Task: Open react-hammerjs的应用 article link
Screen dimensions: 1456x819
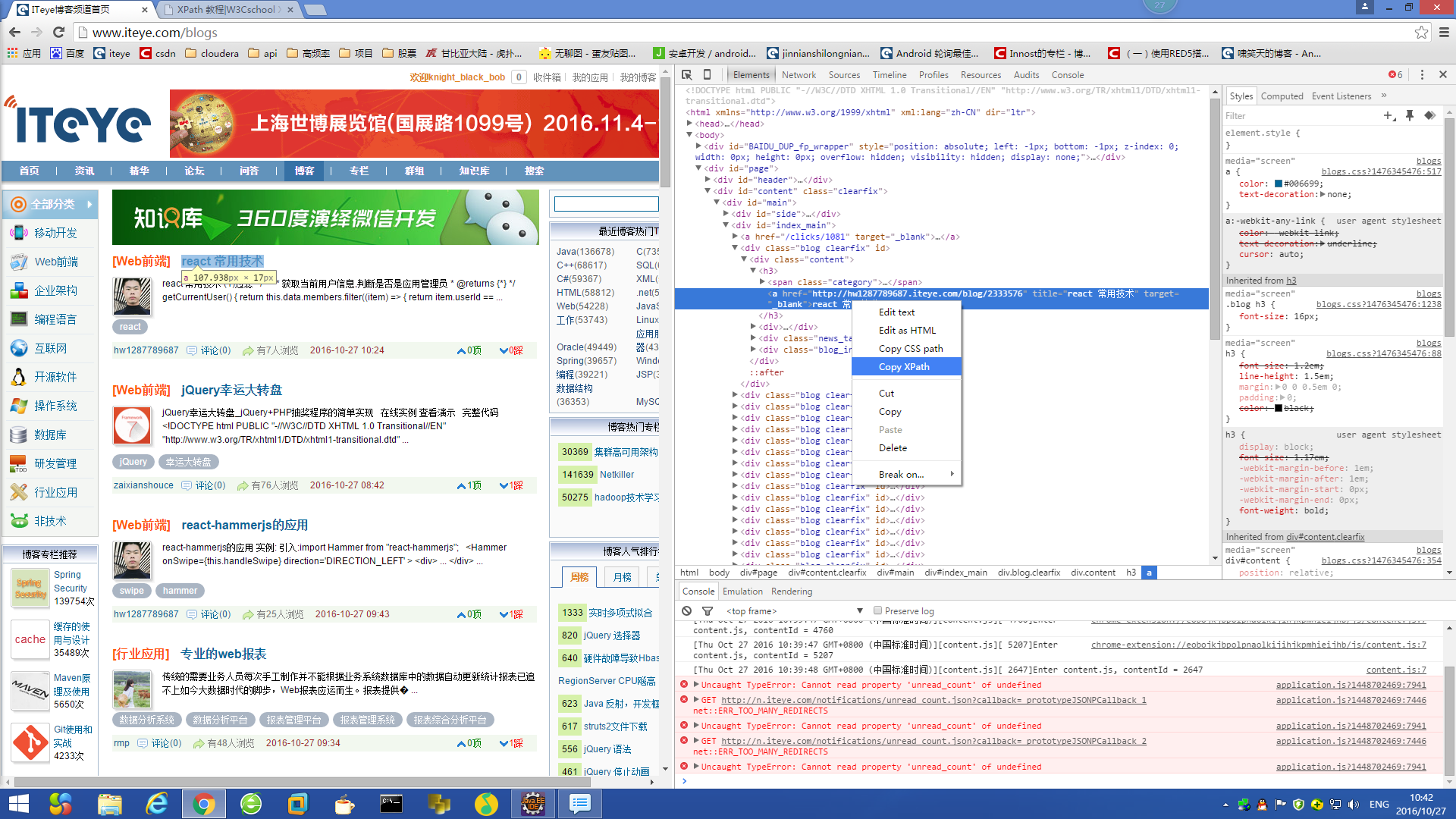Action: point(244,525)
